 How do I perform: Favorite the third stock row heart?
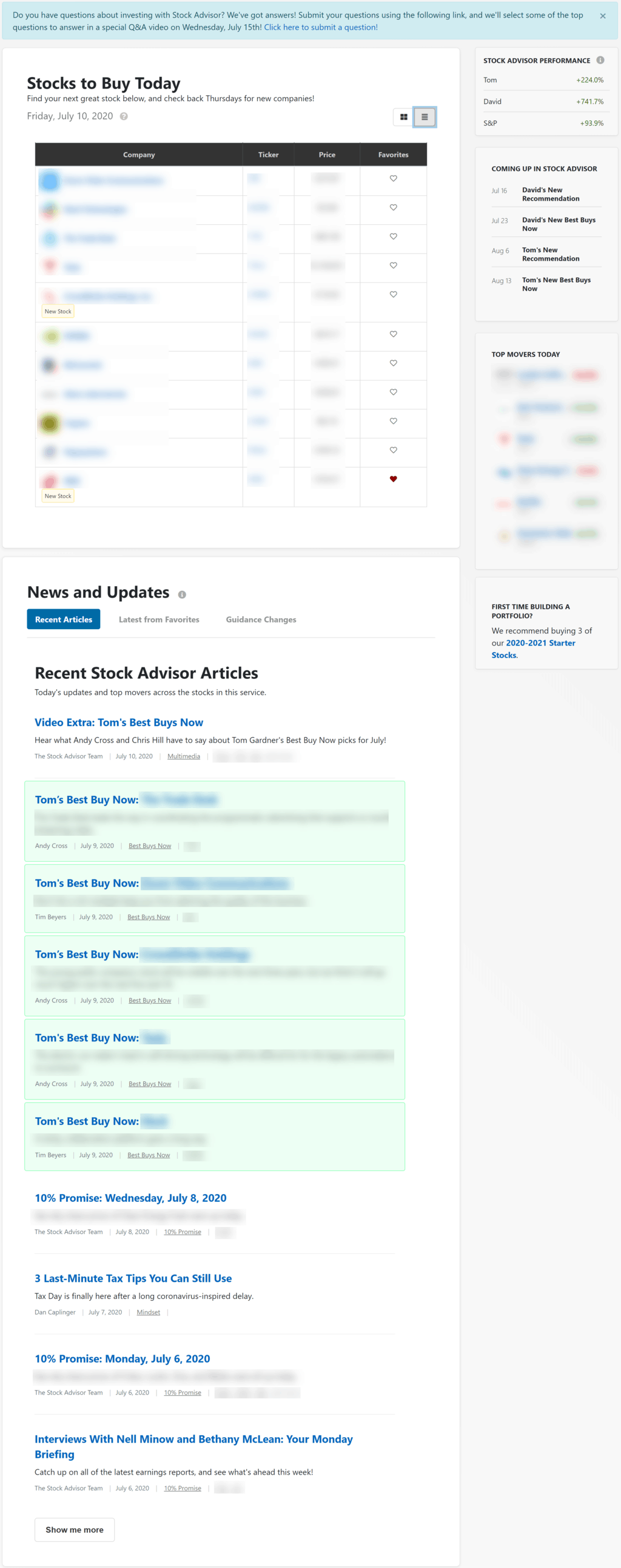tap(393, 236)
